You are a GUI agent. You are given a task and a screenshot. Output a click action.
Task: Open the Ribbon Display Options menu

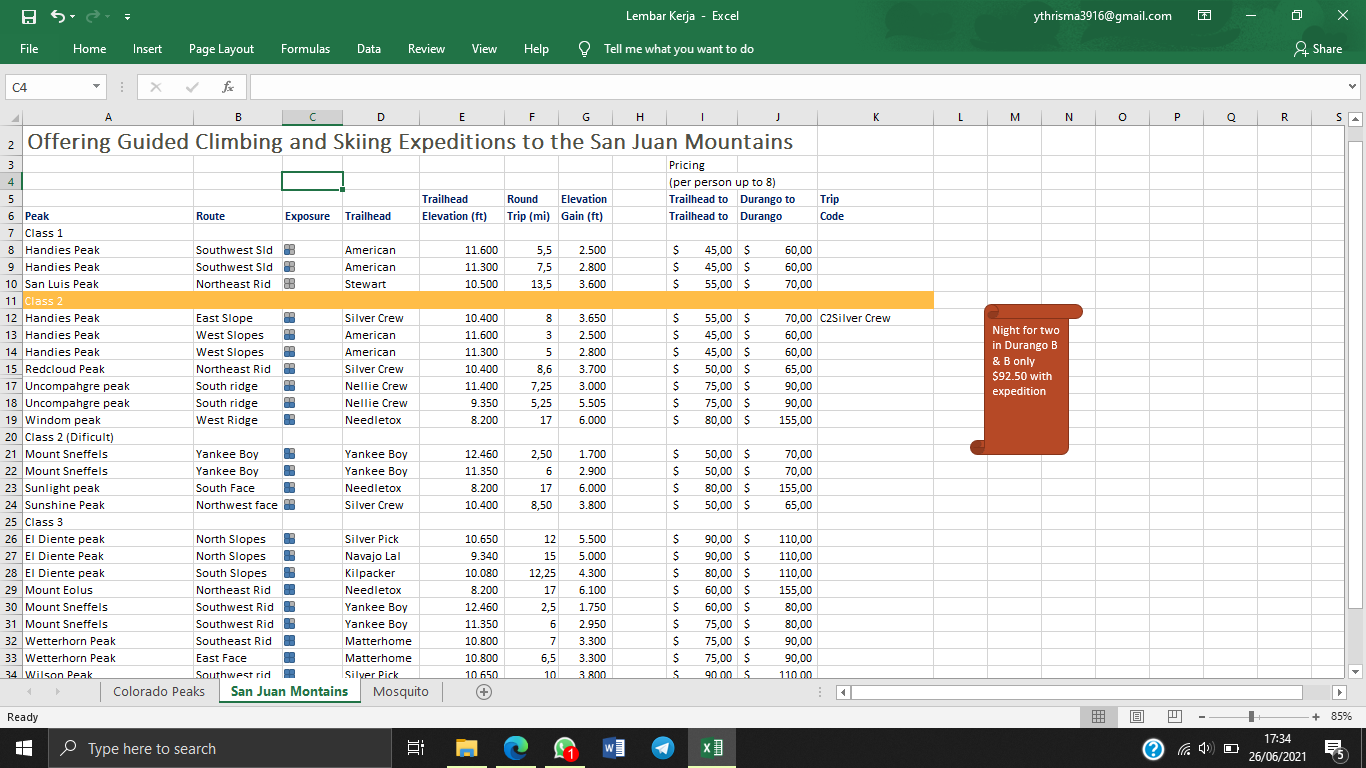click(x=1205, y=16)
